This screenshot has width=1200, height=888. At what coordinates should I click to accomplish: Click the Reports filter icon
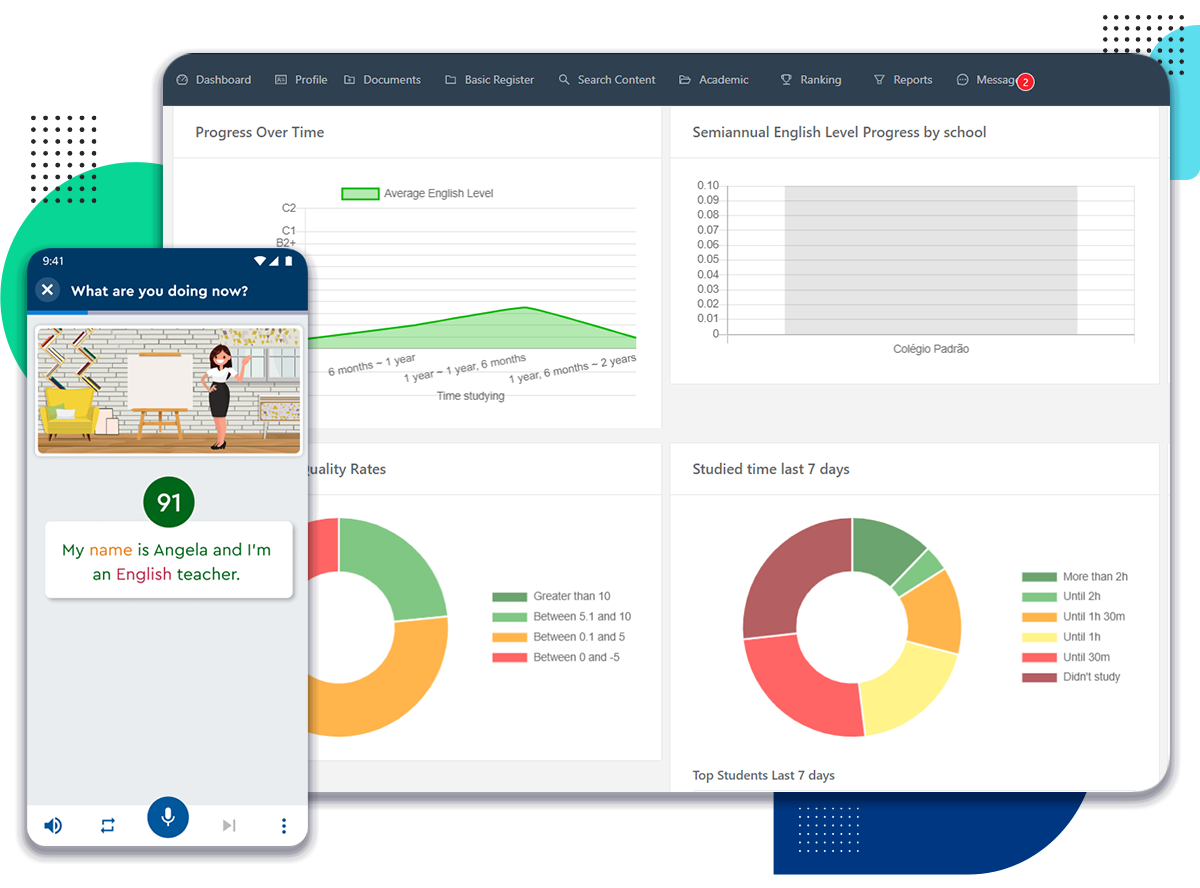(x=879, y=80)
